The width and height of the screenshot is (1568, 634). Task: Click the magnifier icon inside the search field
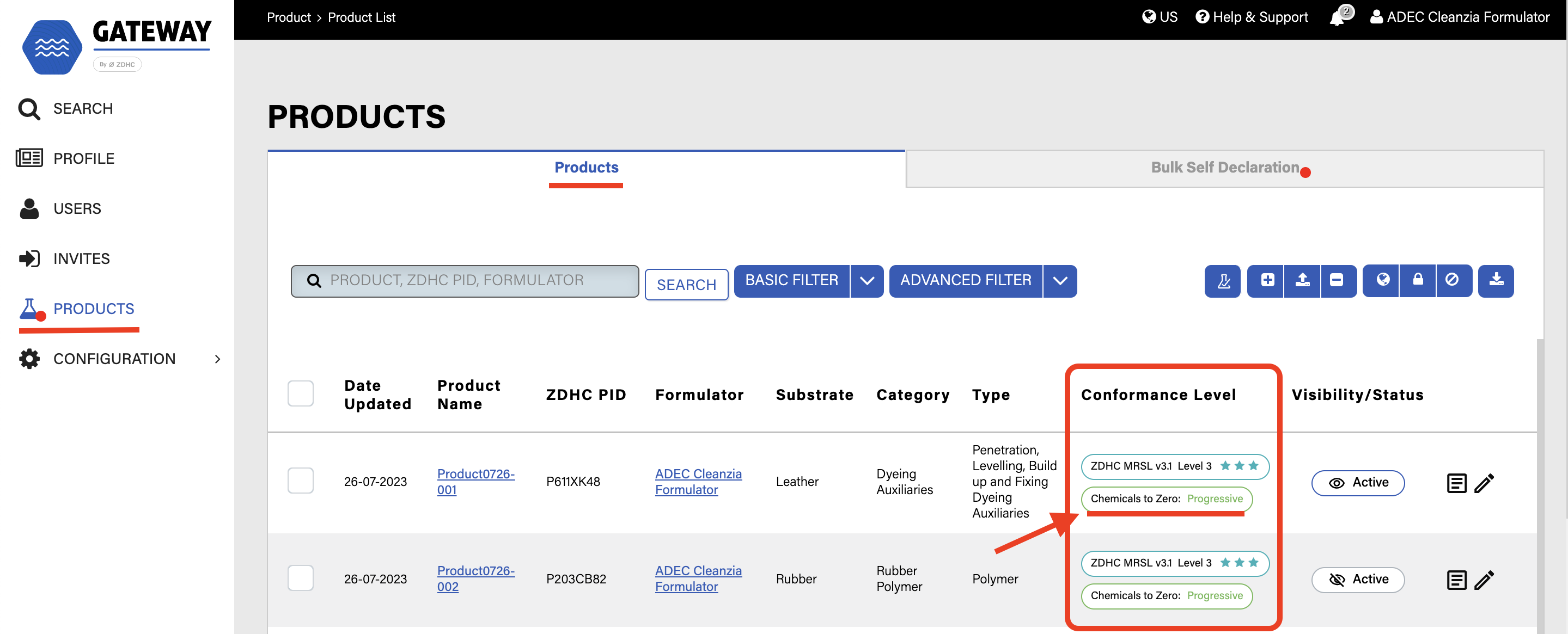314,280
